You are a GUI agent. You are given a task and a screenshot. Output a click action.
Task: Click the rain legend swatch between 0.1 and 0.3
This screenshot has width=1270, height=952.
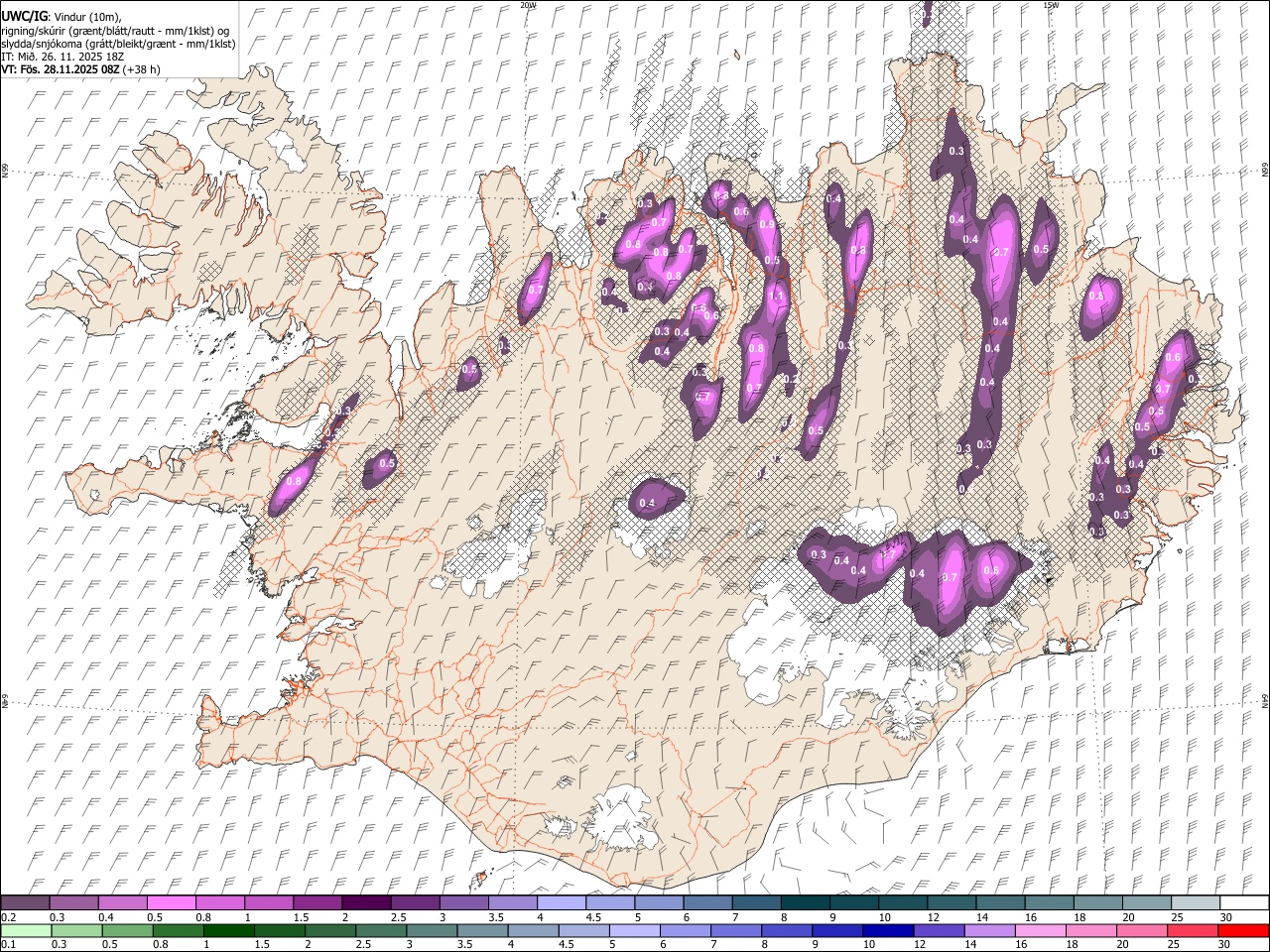(25, 930)
